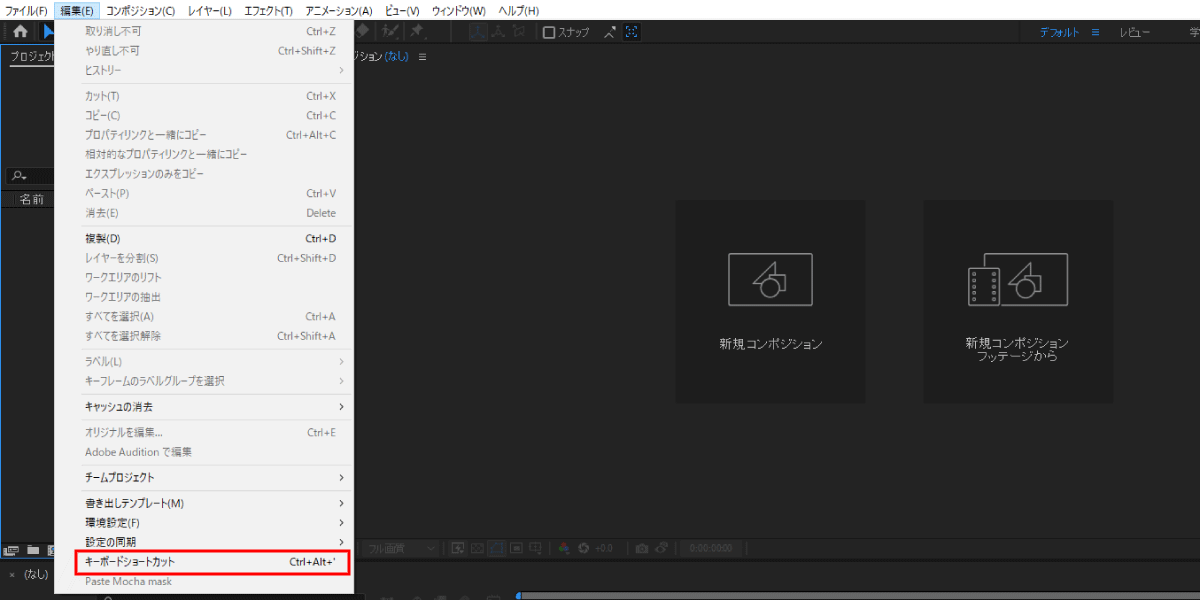Switch to the デフォルト workspace
This screenshot has height=600, width=1200.
pyautogui.click(x=1059, y=32)
